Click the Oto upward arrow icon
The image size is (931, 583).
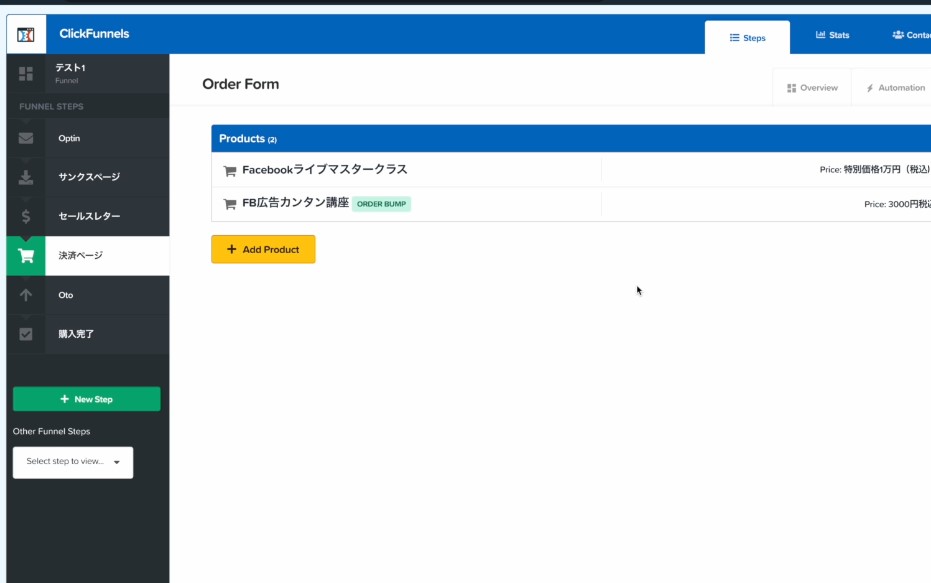pos(26,295)
